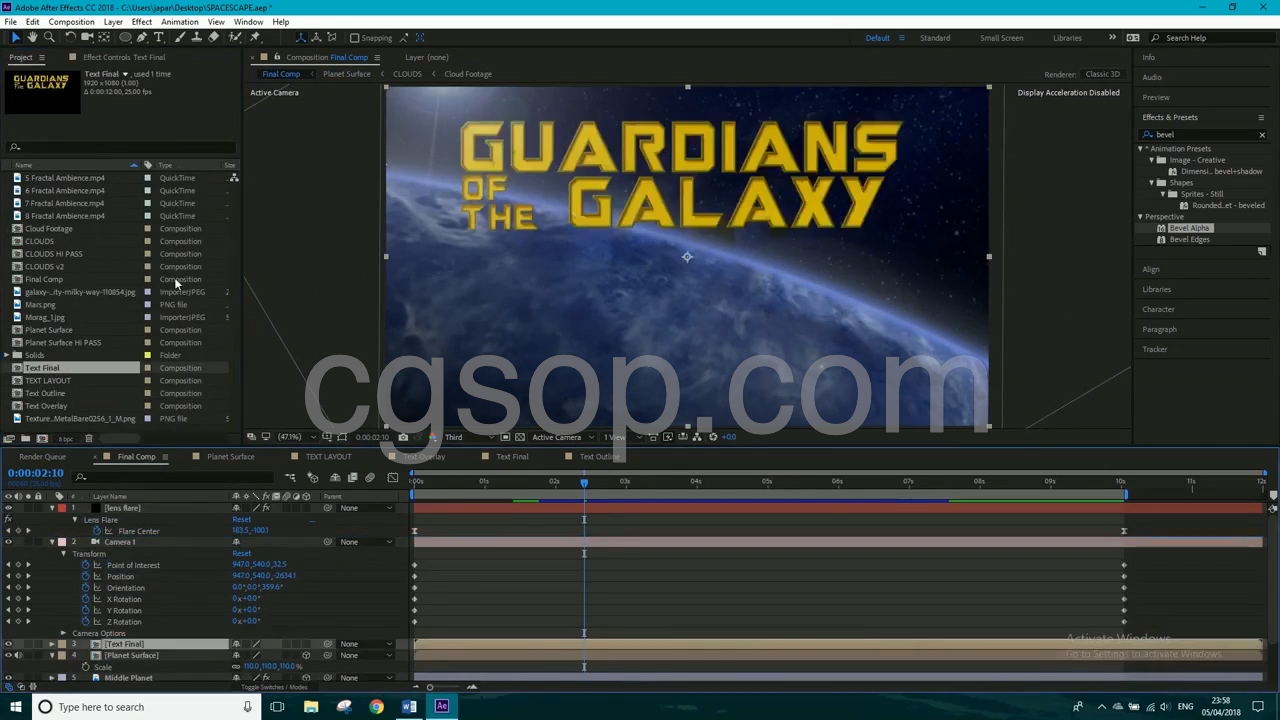
Task: Select the Rotation tool
Action: point(70,38)
